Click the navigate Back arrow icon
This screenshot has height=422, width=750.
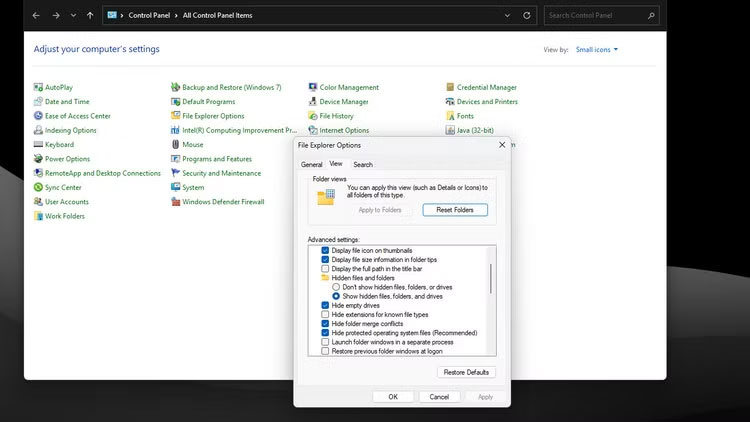(37, 16)
